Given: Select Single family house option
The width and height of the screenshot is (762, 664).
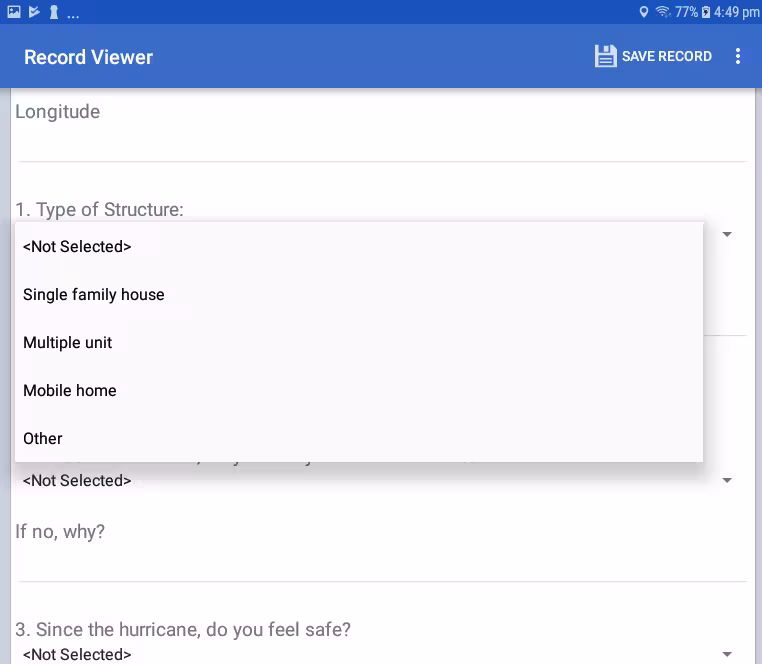Looking at the screenshot, I should pyautogui.click(x=359, y=295).
